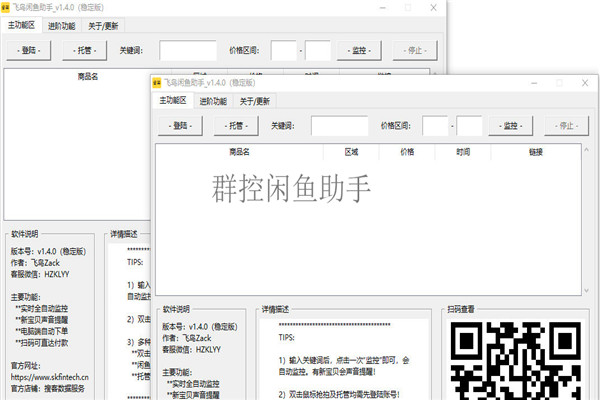Click 链接 column header in front window
600x400 pixels.
click(536, 152)
